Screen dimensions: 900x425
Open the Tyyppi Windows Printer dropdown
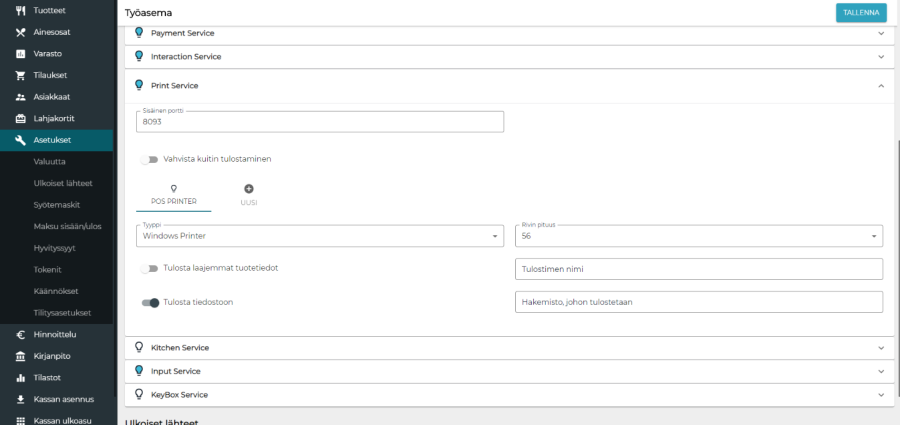coord(319,236)
